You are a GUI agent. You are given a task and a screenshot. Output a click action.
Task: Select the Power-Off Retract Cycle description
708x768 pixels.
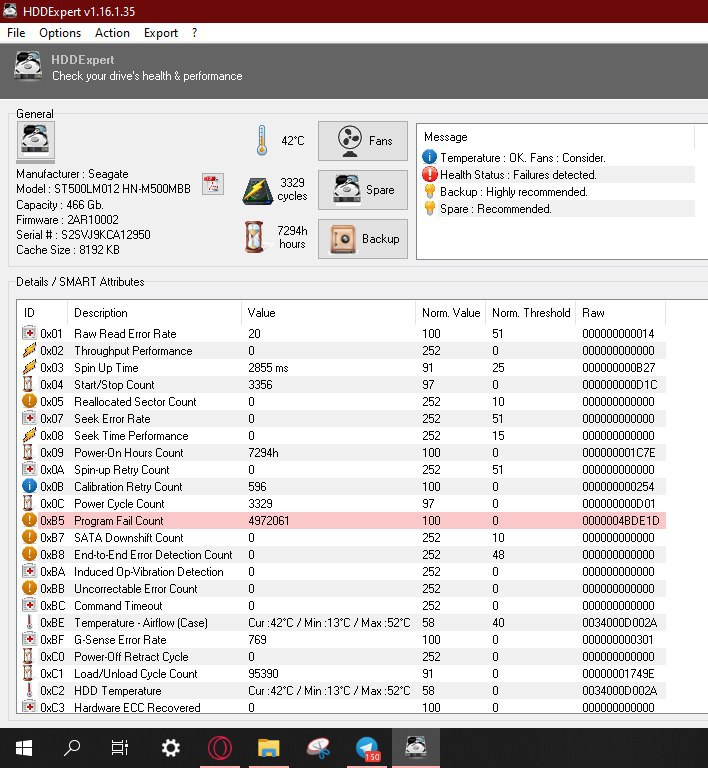pyautogui.click(x=131, y=656)
